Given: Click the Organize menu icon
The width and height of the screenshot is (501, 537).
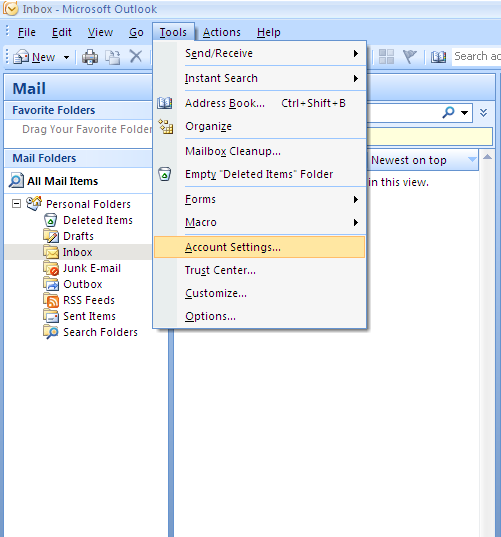Looking at the screenshot, I should (166, 126).
